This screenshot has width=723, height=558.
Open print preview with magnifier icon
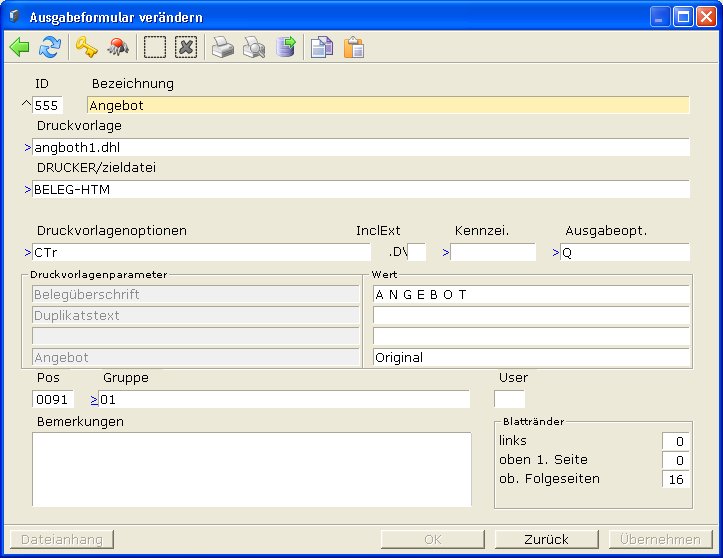tap(255, 47)
